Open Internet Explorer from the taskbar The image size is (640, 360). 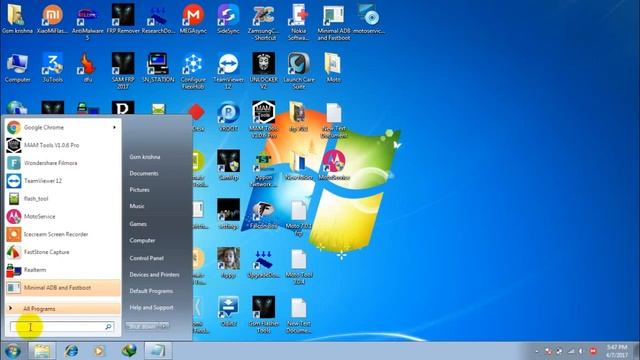71,351
